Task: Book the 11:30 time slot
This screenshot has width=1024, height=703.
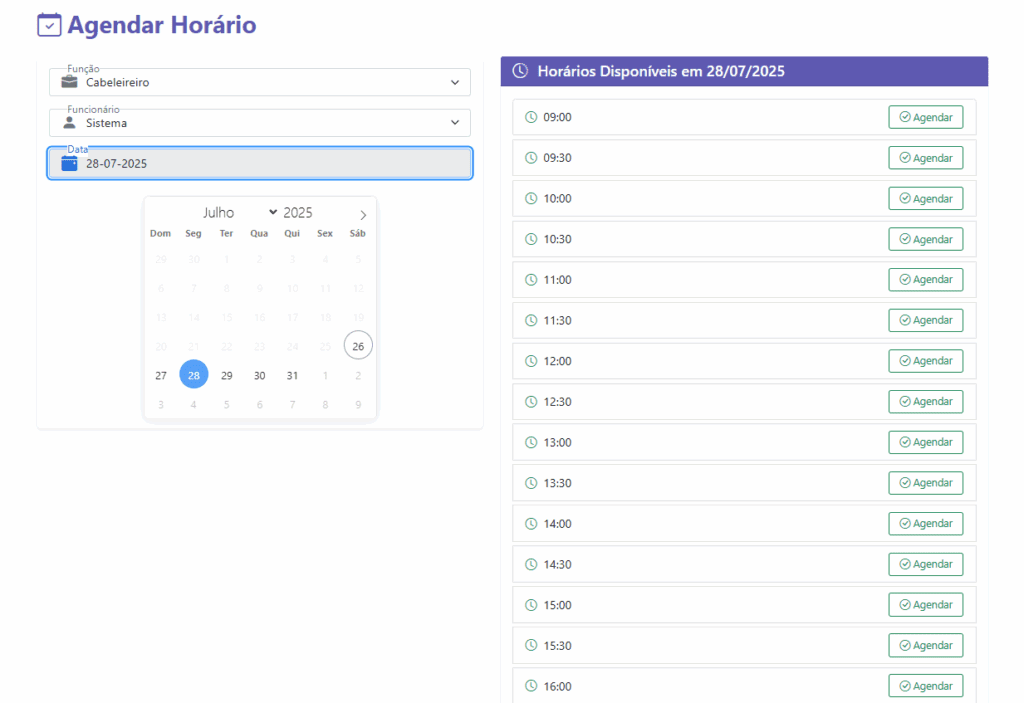Action: [925, 320]
